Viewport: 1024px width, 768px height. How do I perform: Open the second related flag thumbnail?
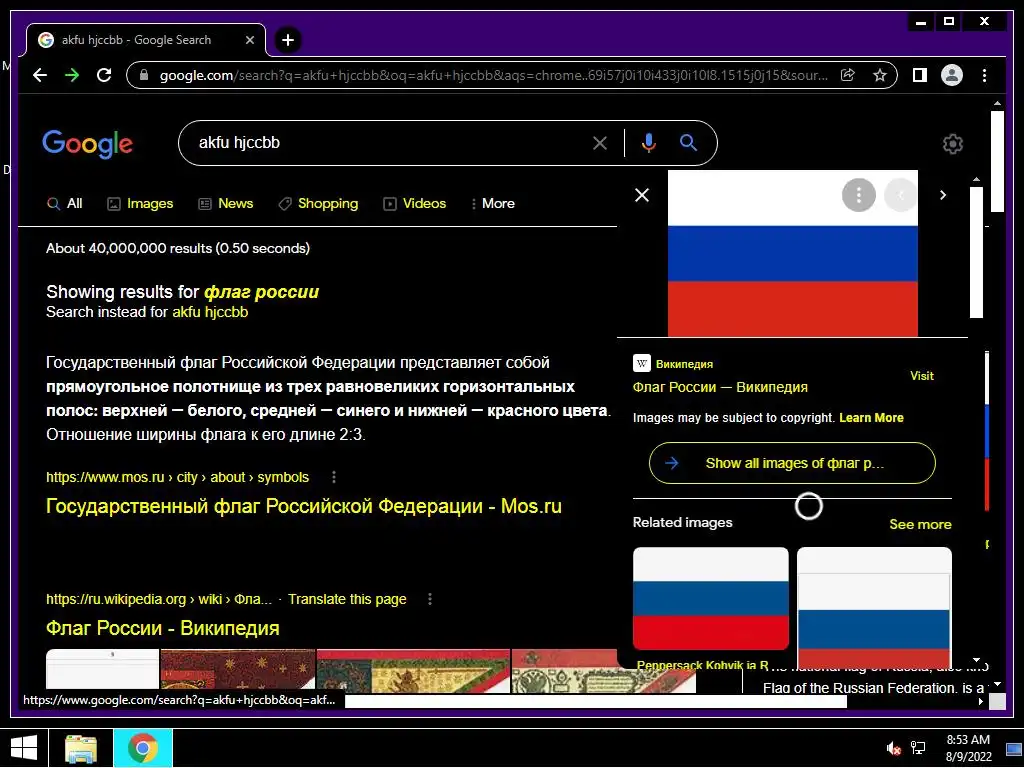(874, 607)
